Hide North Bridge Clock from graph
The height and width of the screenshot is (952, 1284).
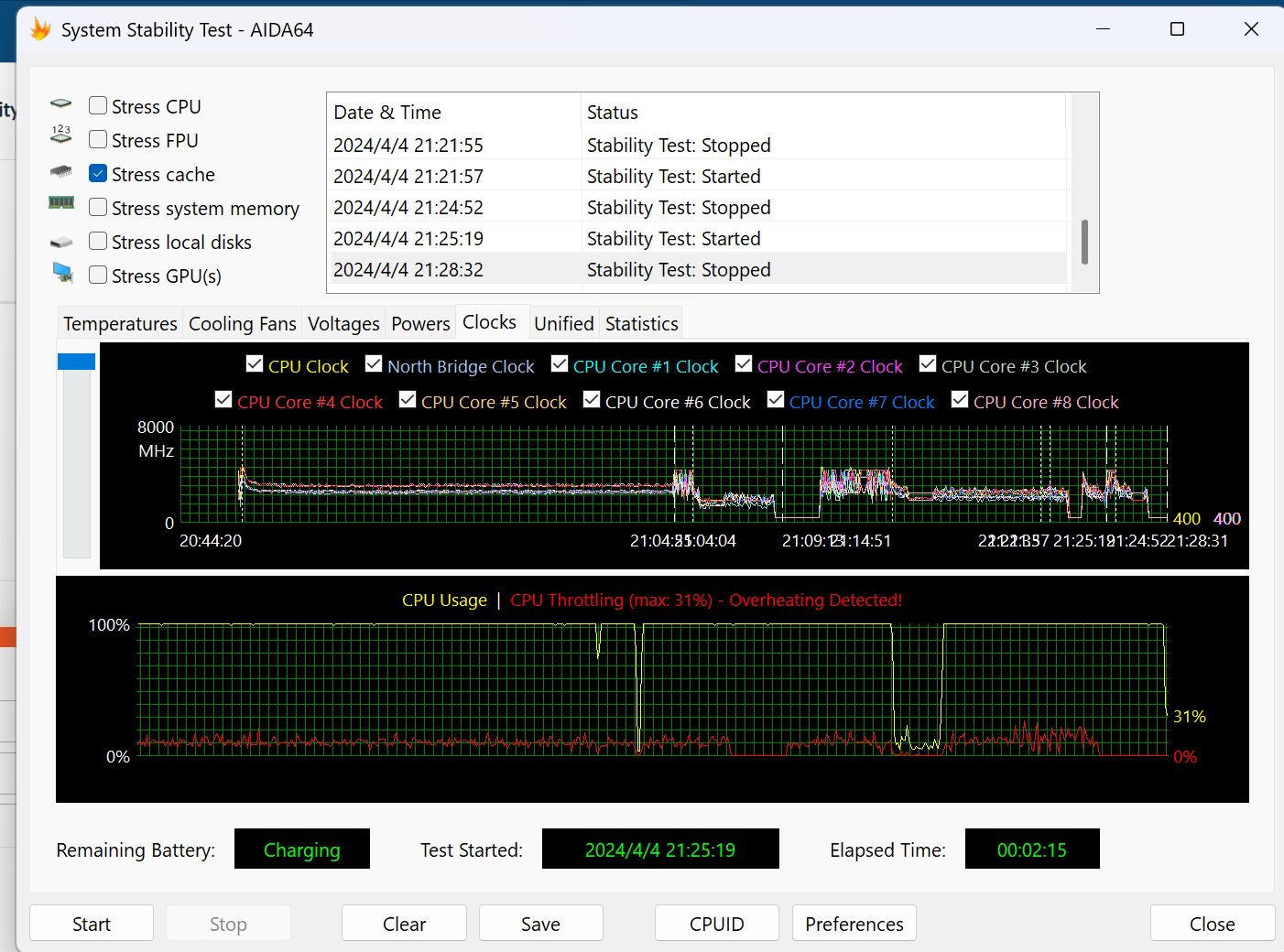(374, 364)
